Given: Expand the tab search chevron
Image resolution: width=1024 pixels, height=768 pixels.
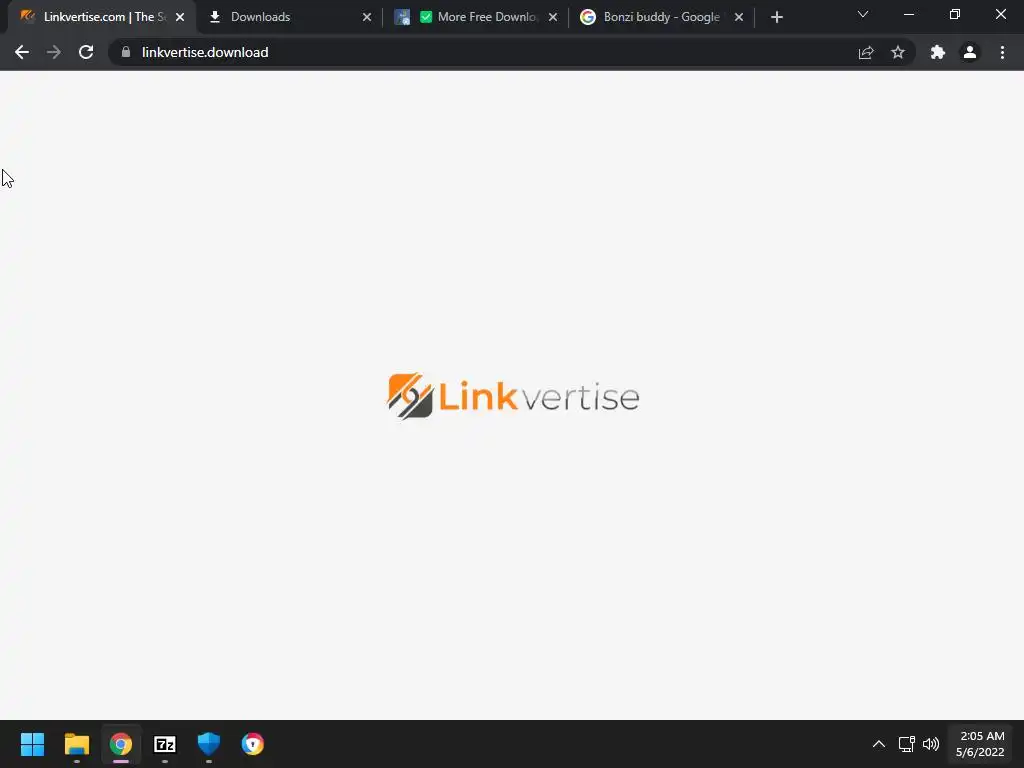Looking at the screenshot, I should [863, 14].
